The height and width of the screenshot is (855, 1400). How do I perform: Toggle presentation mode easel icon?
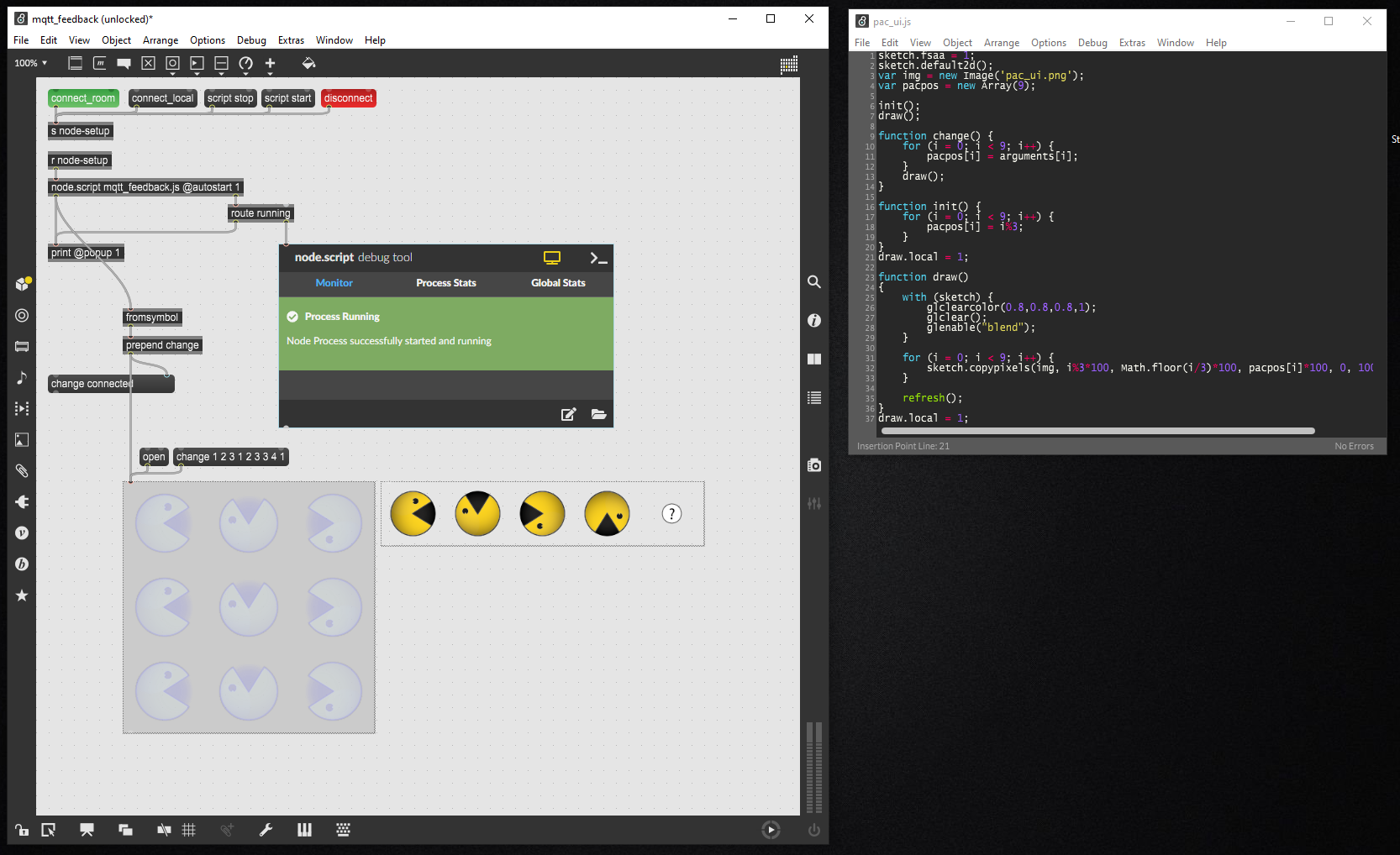click(87, 830)
